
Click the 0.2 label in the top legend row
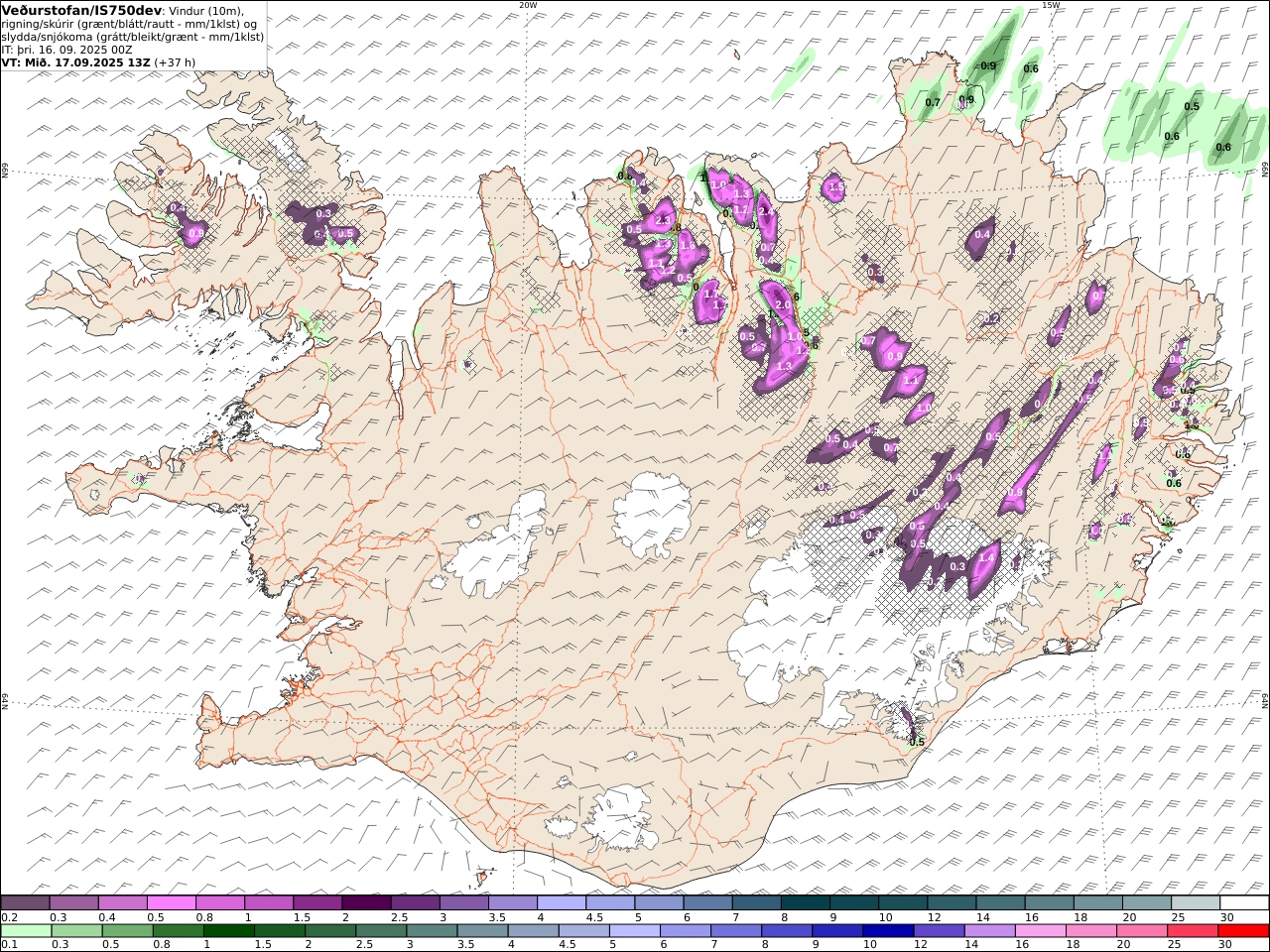coord(8,917)
